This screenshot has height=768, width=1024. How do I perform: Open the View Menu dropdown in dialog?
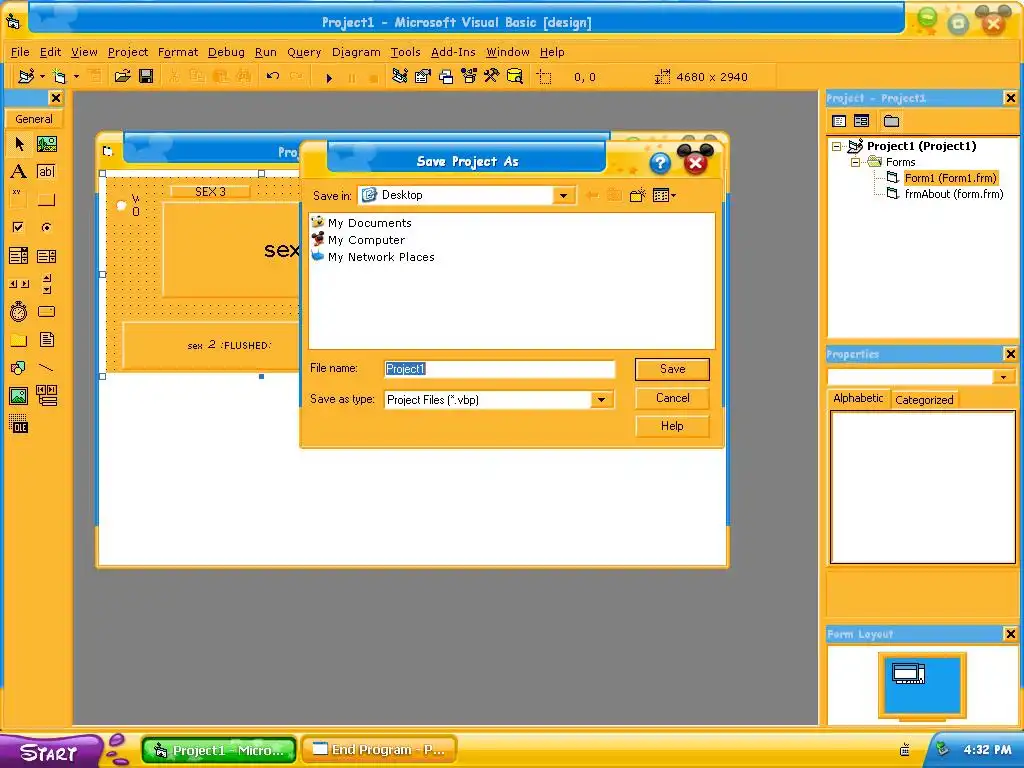click(x=665, y=195)
